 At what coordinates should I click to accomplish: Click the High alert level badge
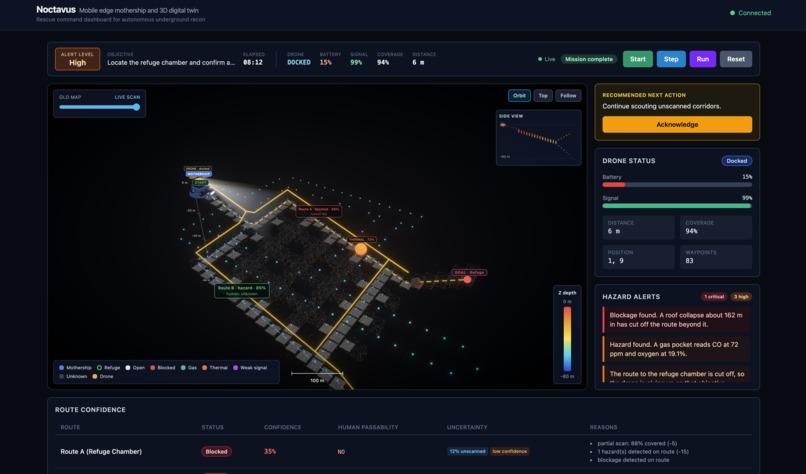click(x=78, y=59)
